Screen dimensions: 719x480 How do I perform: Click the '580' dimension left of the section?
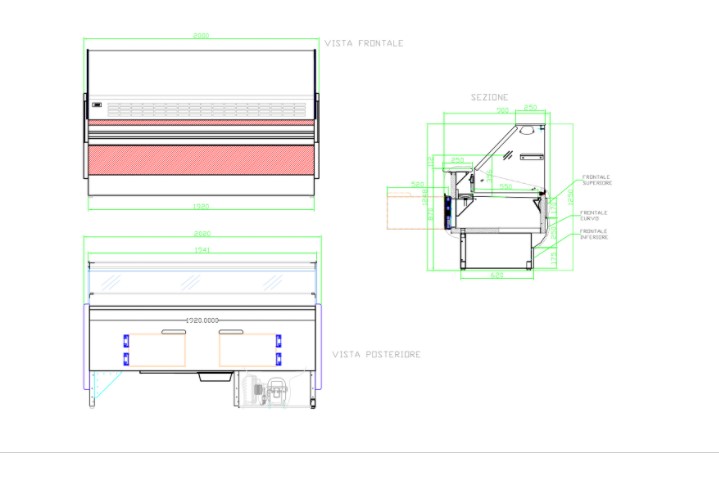tap(417, 184)
